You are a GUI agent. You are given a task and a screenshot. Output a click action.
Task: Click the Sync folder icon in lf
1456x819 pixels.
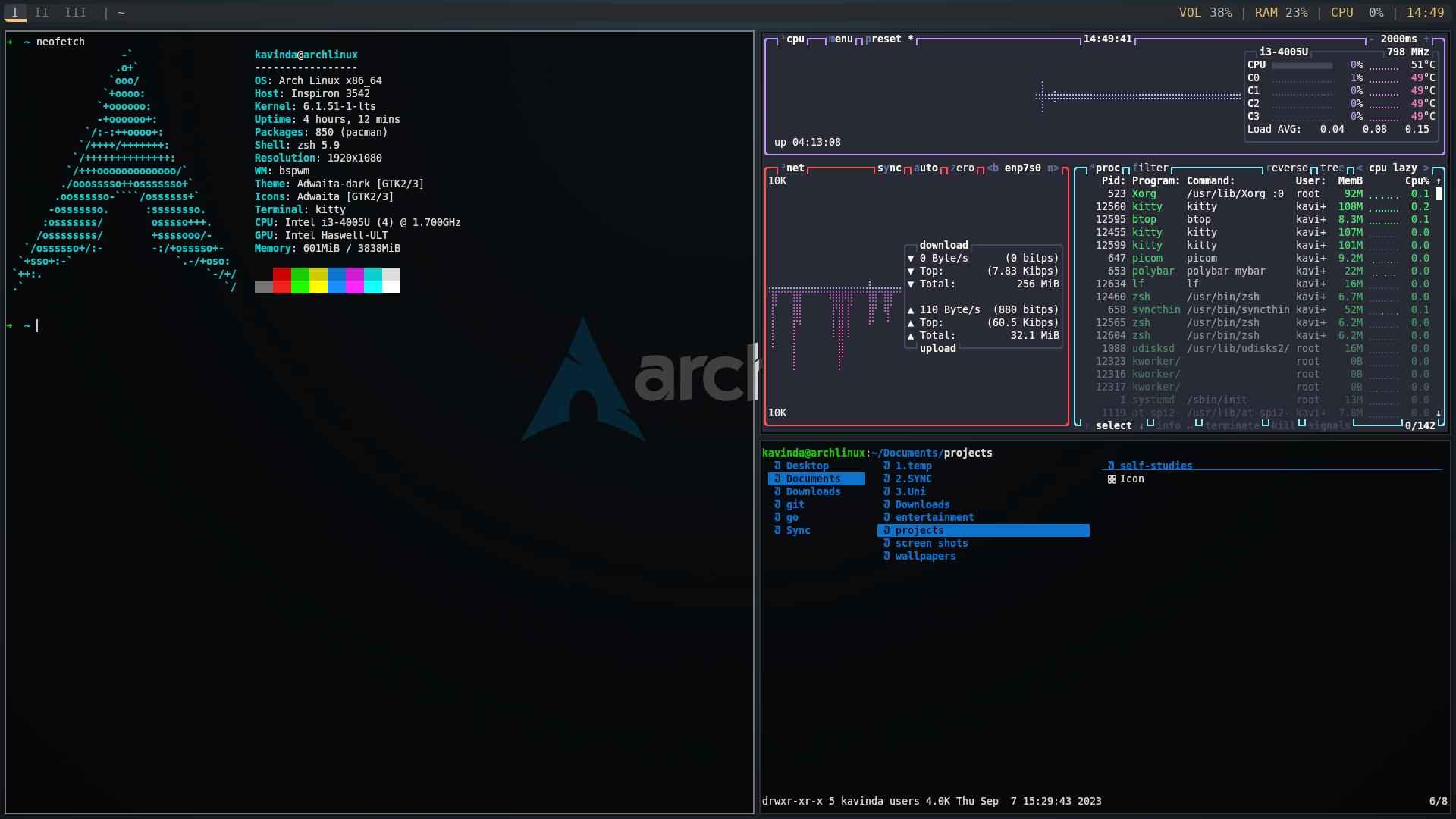click(x=777, y=531)
